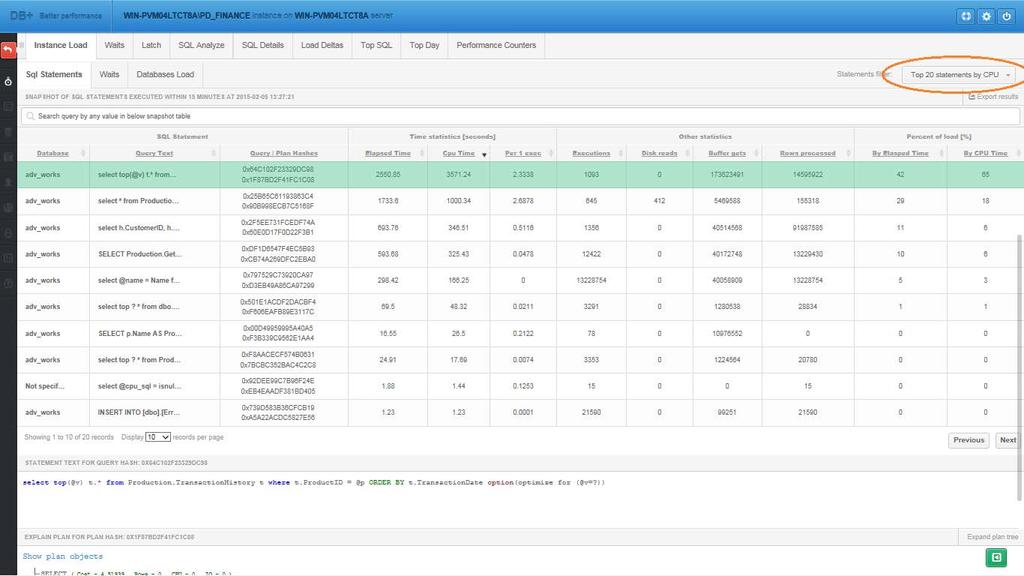Viewport: 1024px width, 576px height.
Task: Click Cpu Time value 1000.34
Action: 458,200
